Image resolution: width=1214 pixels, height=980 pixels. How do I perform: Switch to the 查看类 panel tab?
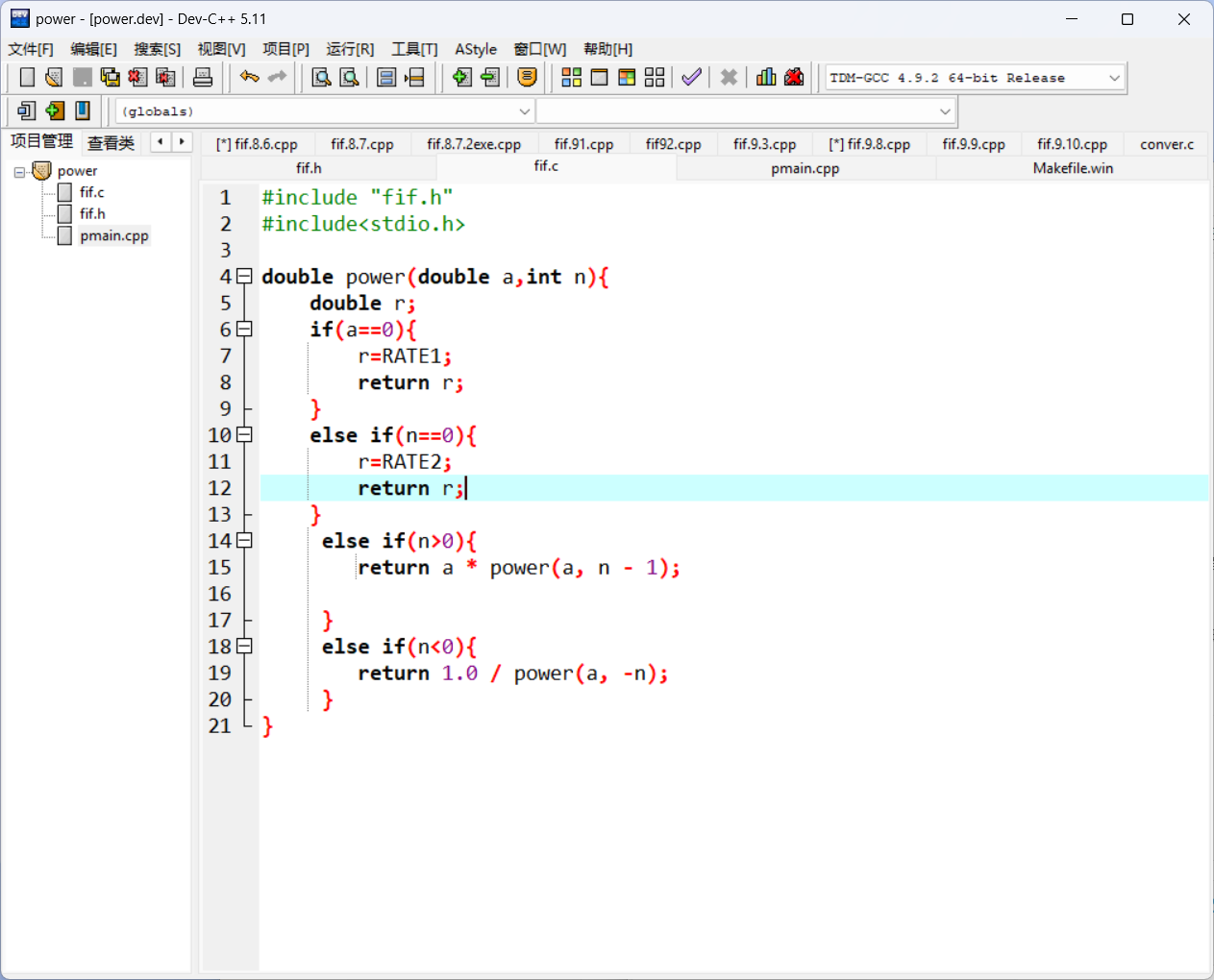tap(111, 143)
